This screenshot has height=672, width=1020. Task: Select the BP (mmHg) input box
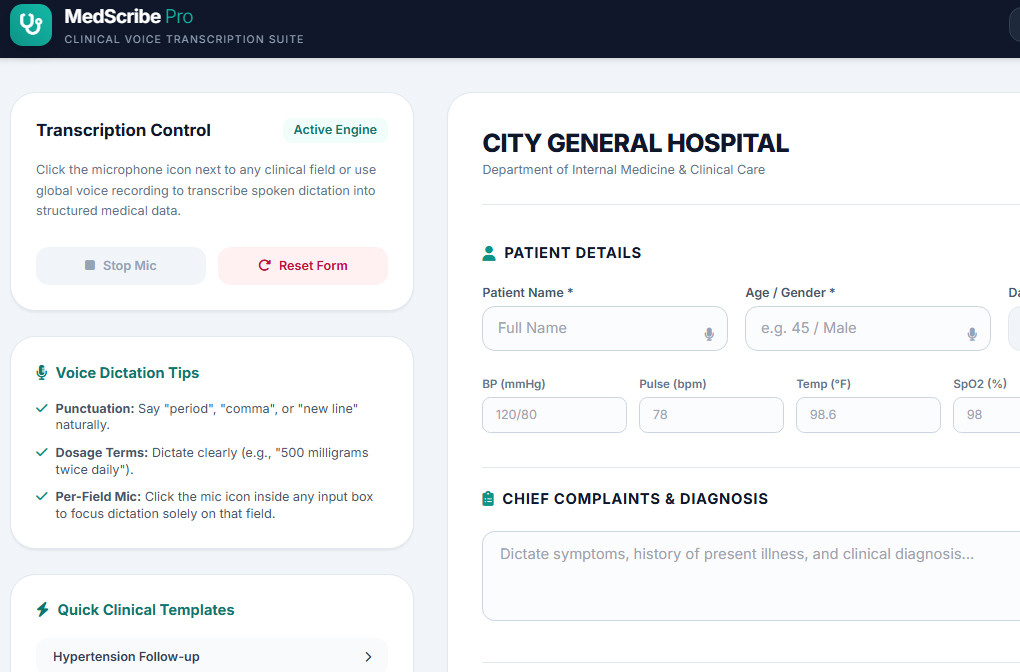coord(554,415)
